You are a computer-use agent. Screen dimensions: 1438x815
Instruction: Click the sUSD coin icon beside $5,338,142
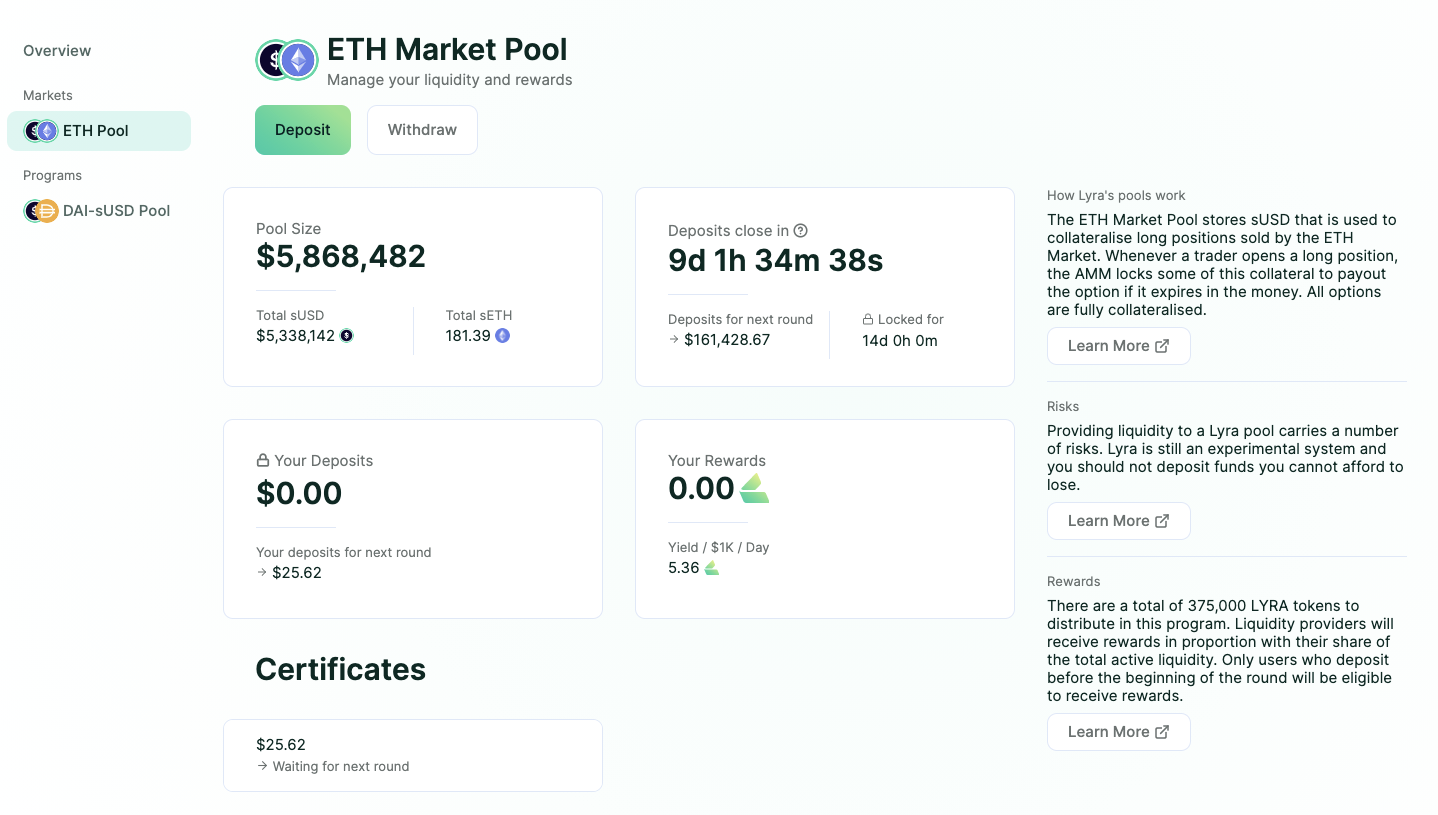click(346, 336)
